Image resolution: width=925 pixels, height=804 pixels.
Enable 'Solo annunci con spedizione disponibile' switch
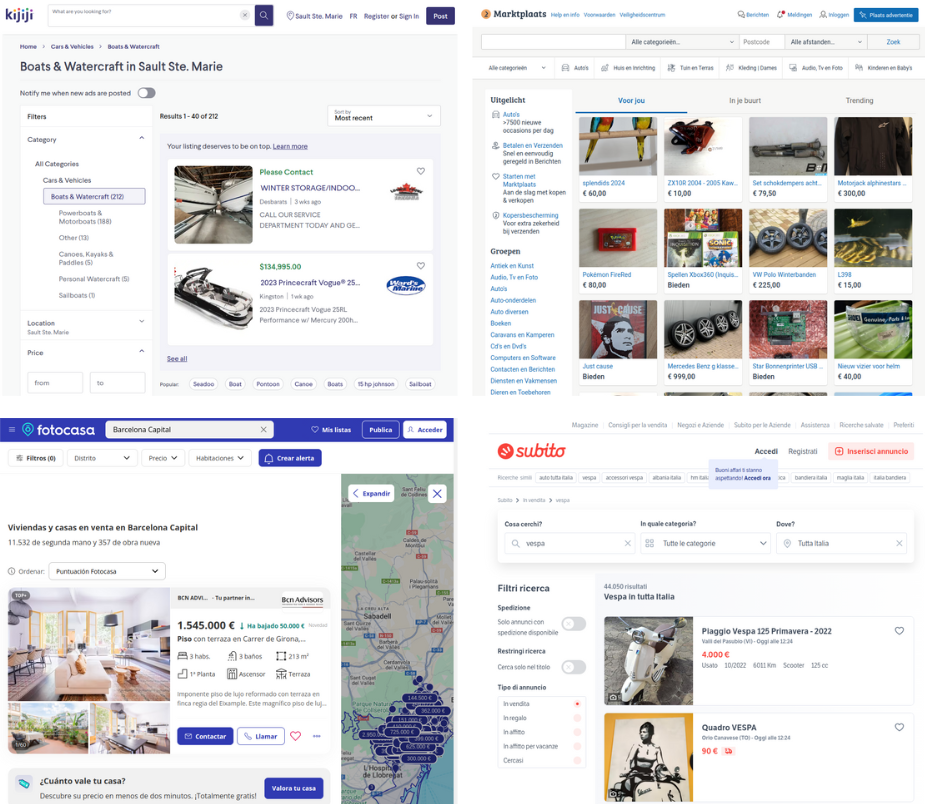[573, 623]
